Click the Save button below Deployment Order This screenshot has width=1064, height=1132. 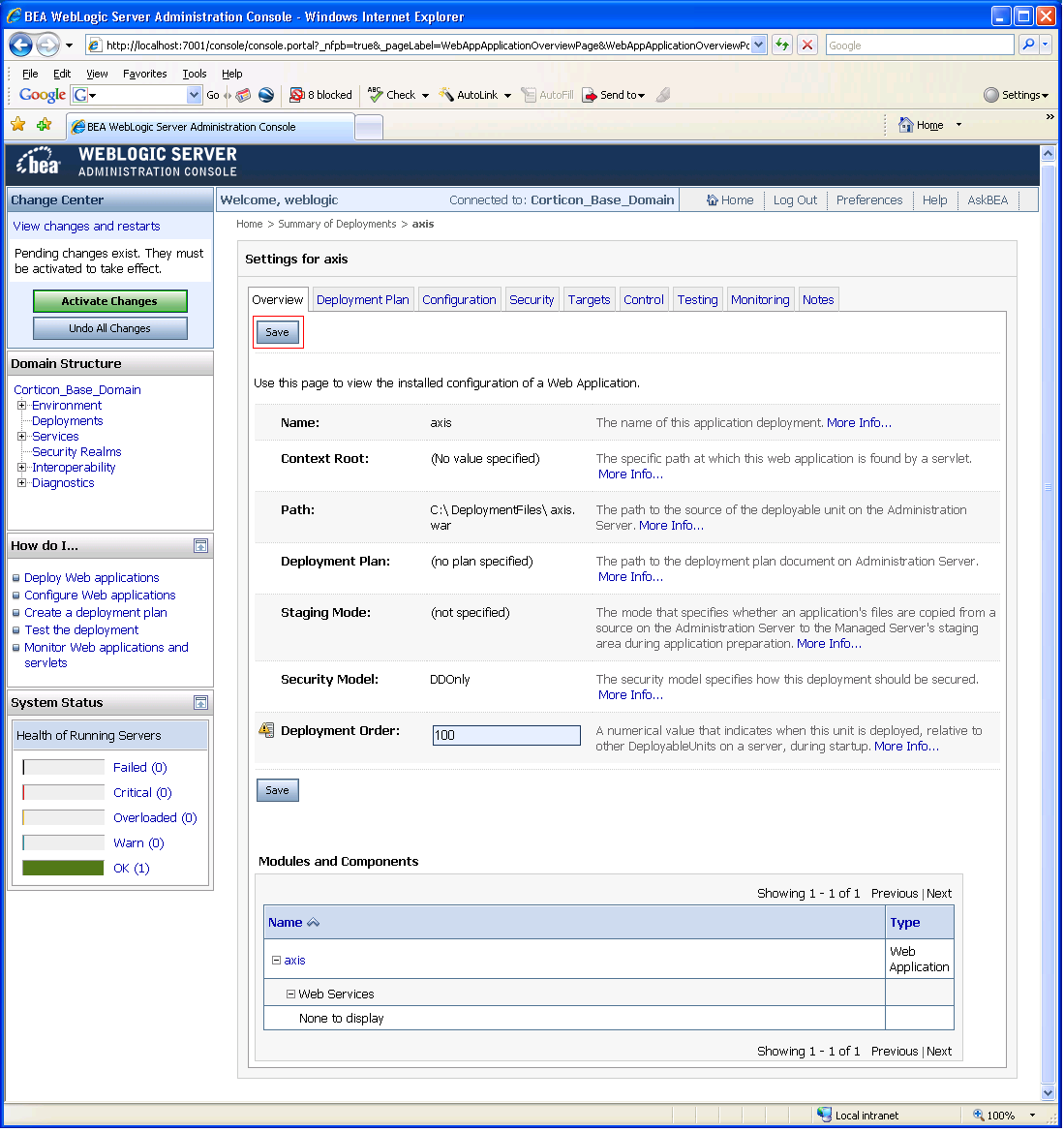tap(277, 791)
